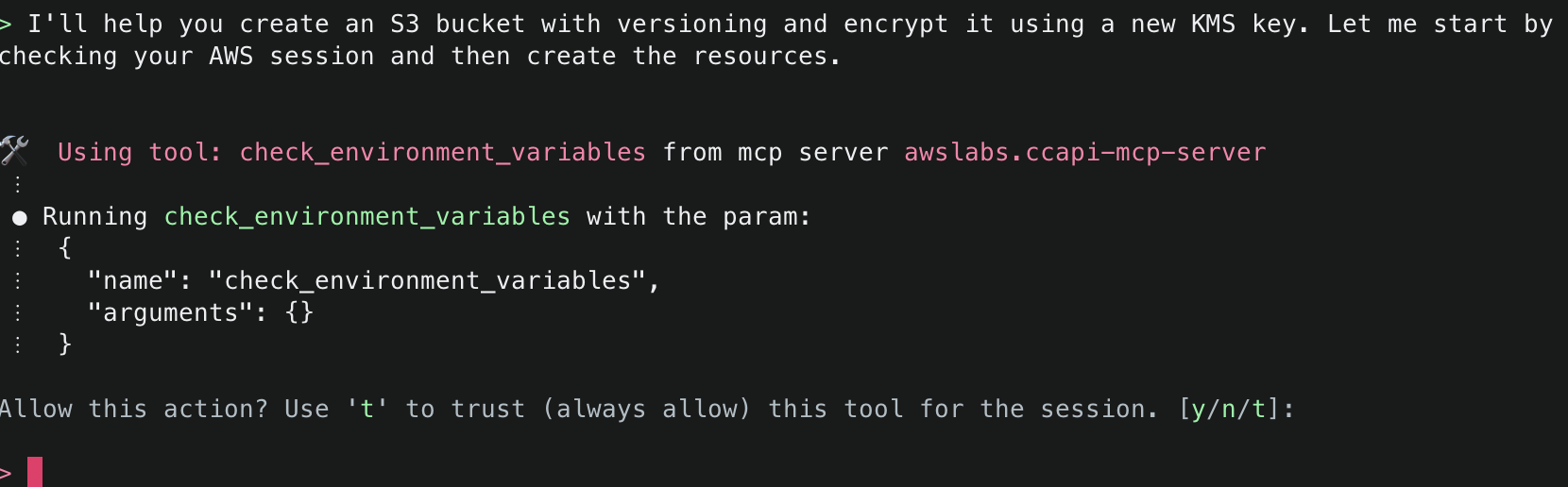The height and width of the screenshot is (487, 1568).
Task: Click the pink check_environment_variables tool name
Action: click(x=442, y=152)
